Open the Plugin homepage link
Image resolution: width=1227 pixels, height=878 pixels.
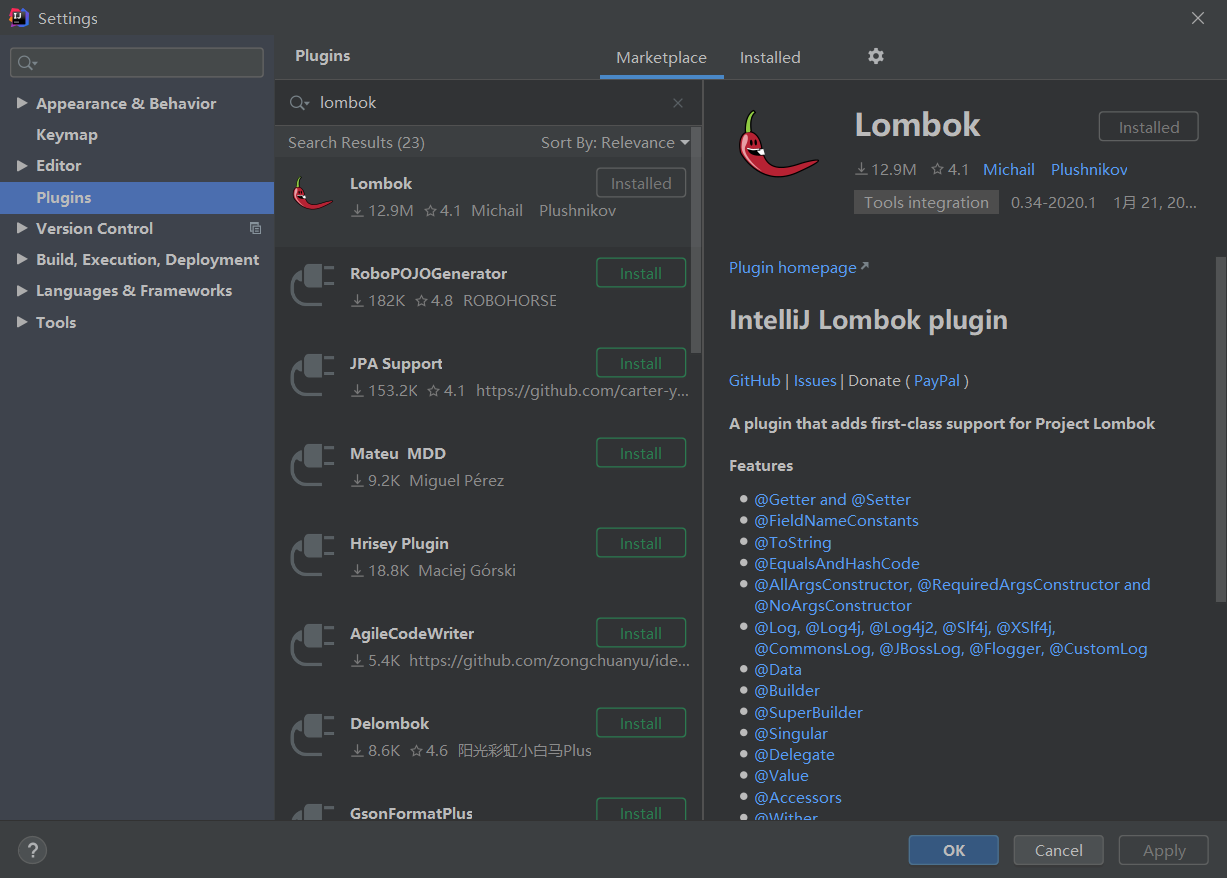click(x=799, y=267)
